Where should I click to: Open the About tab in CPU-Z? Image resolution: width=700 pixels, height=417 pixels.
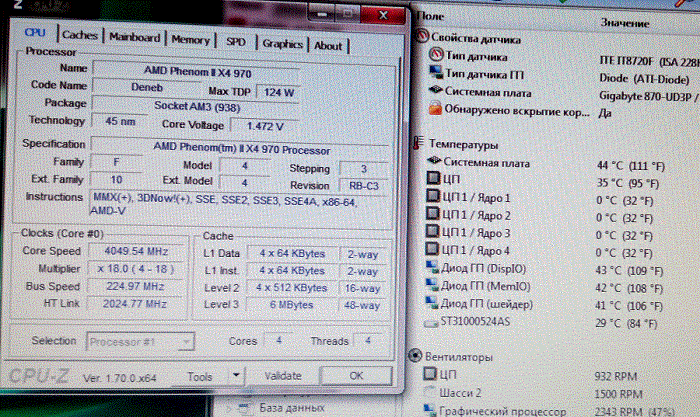click(x=328, y=46)
